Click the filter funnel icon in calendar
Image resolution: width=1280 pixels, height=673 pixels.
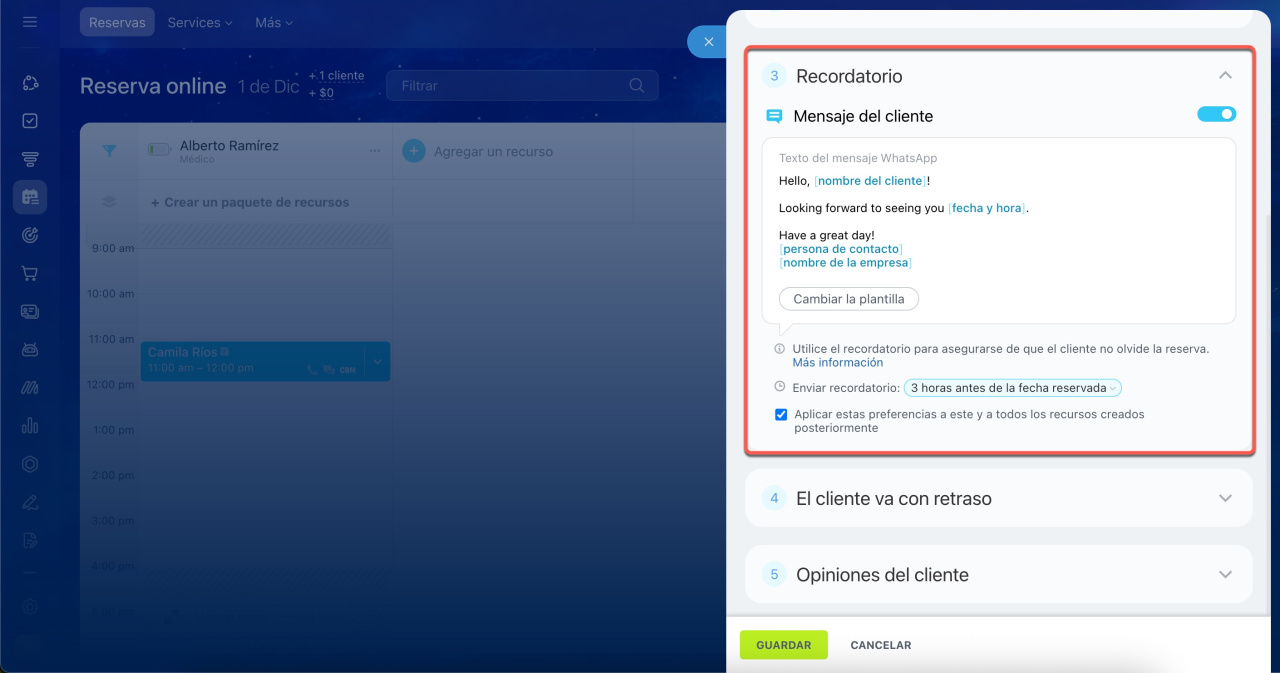109,151
